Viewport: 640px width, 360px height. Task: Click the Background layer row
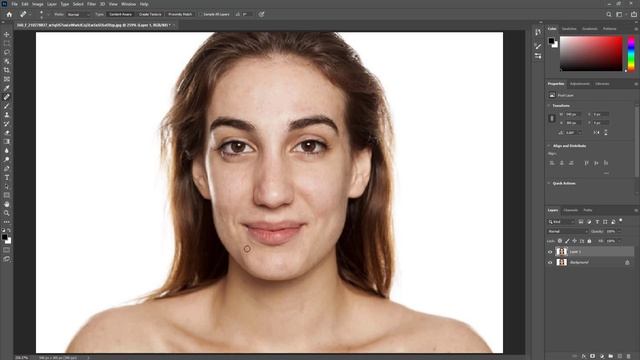coord(590,262)
